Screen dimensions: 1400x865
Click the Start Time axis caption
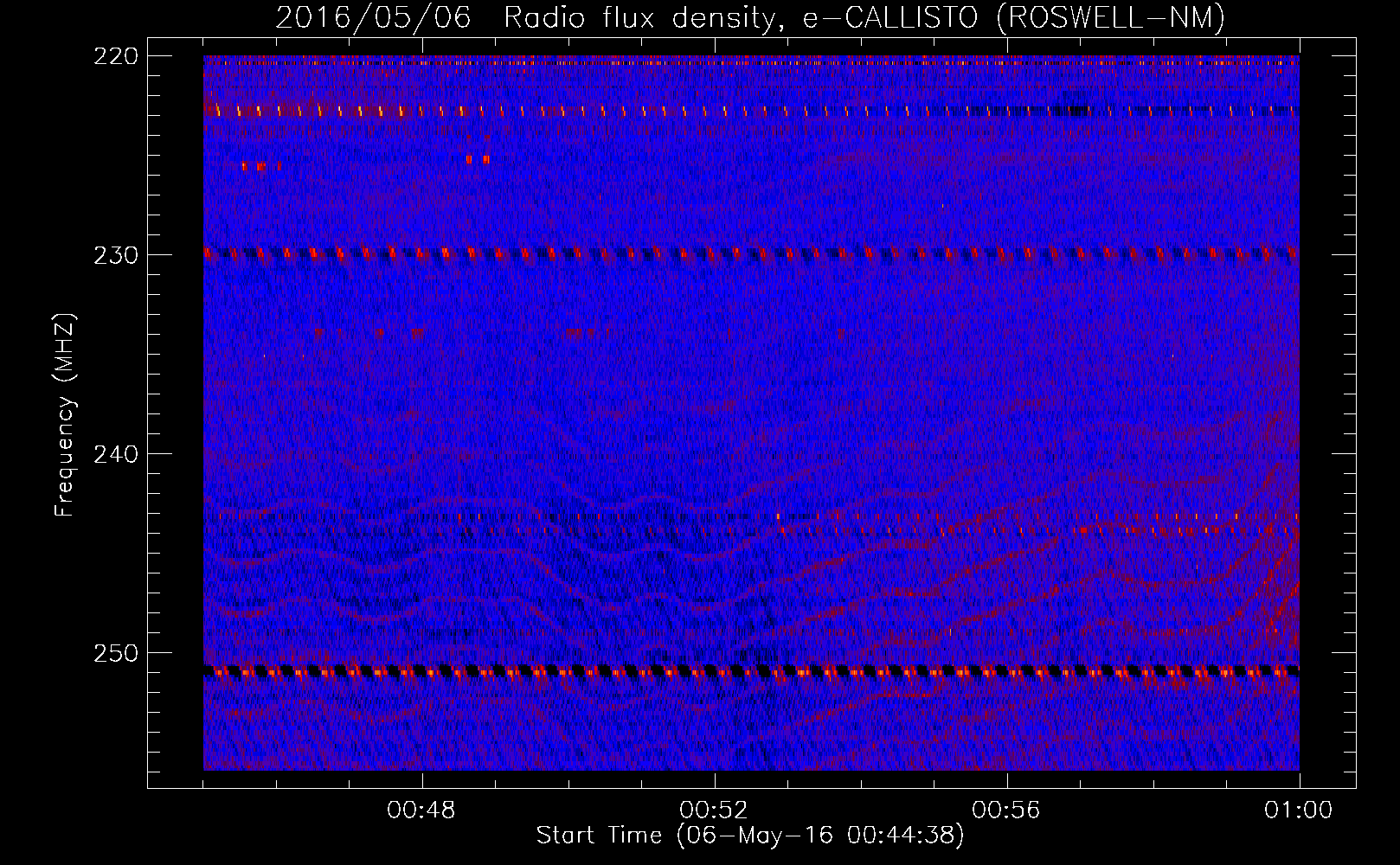tap(750, 836)
